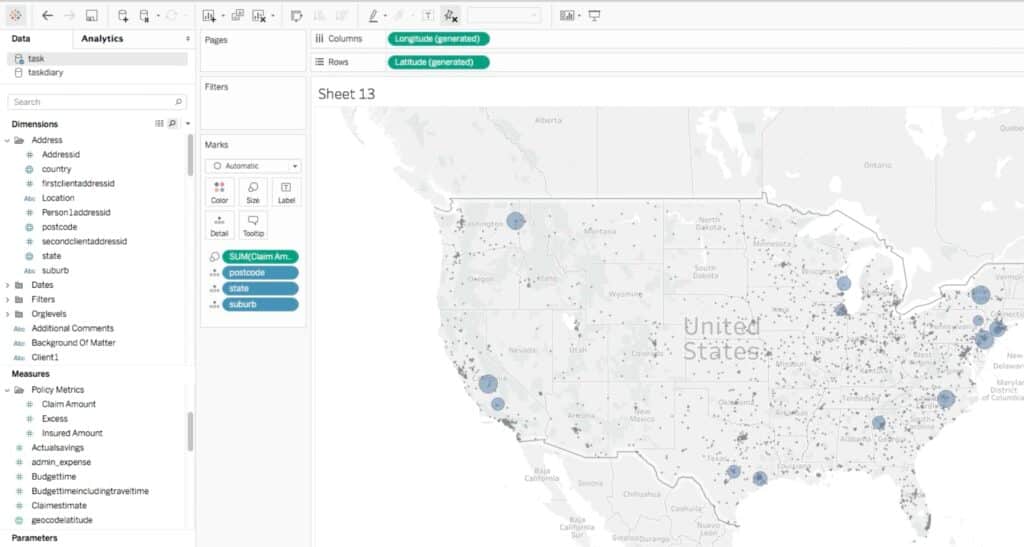
Task: Click the Back arrow in the toolbar
Action: click(48, 16)
